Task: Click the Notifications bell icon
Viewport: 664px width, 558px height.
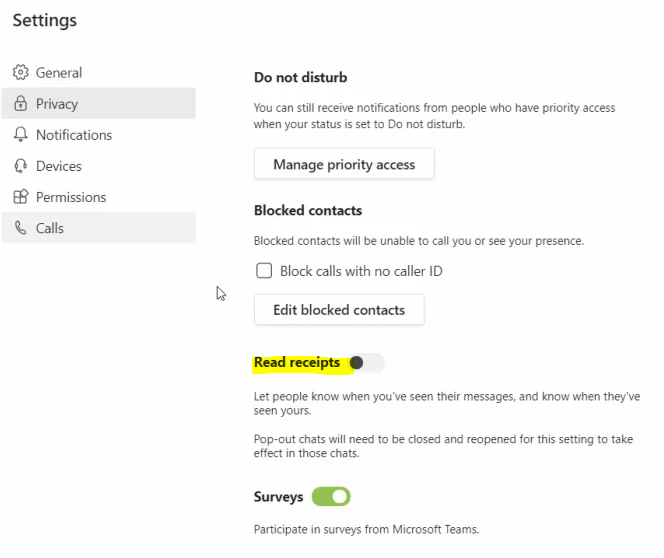Action: pos(20,135)
